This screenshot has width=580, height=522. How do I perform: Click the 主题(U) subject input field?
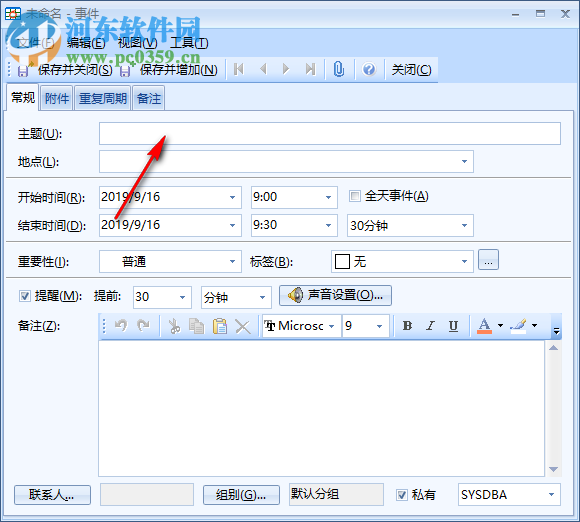tap(330, 134)
